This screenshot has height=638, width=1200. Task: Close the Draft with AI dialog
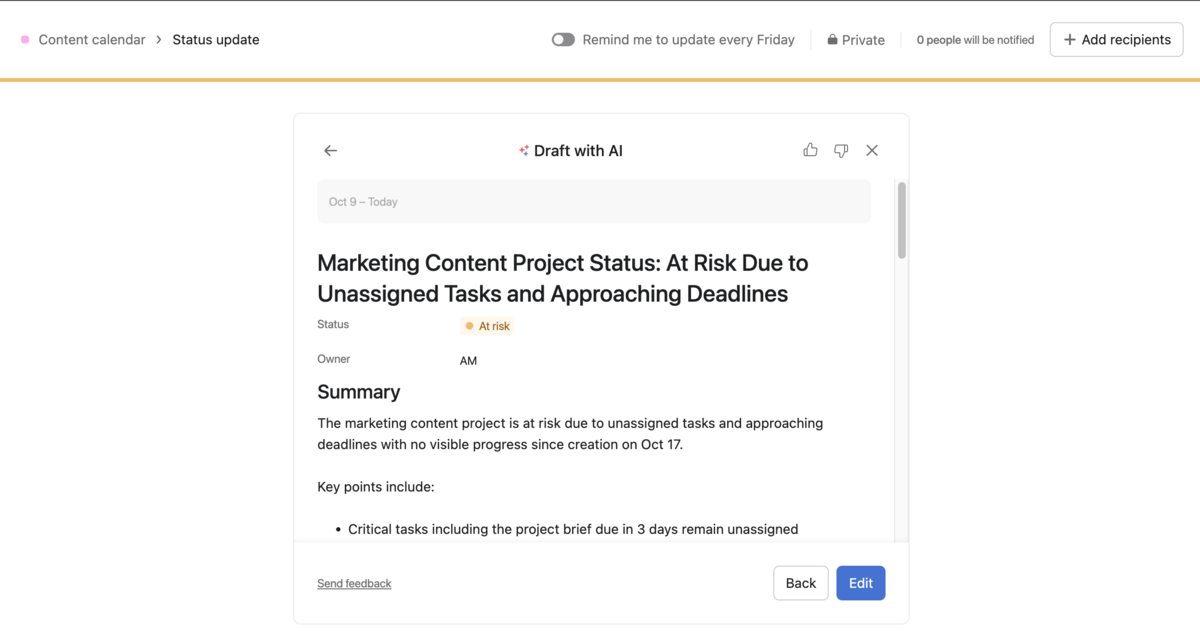click(871, 150)
